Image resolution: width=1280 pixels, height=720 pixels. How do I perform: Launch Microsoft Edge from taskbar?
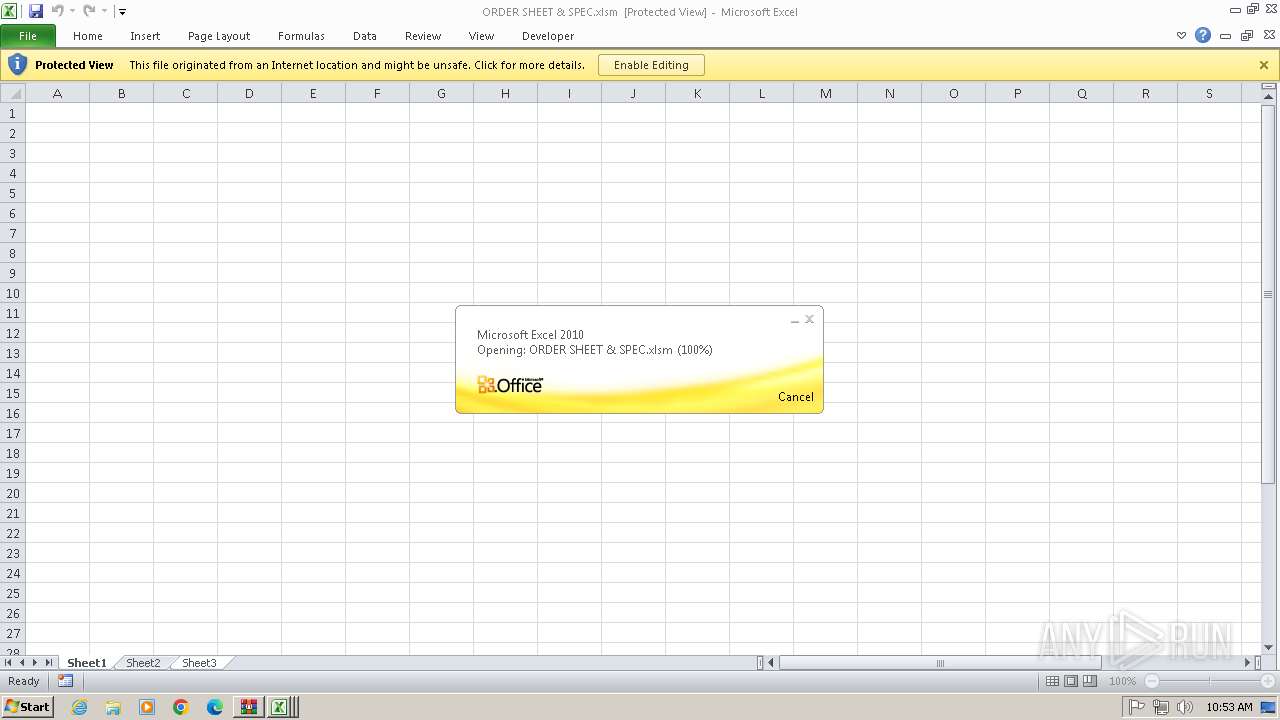215,707
